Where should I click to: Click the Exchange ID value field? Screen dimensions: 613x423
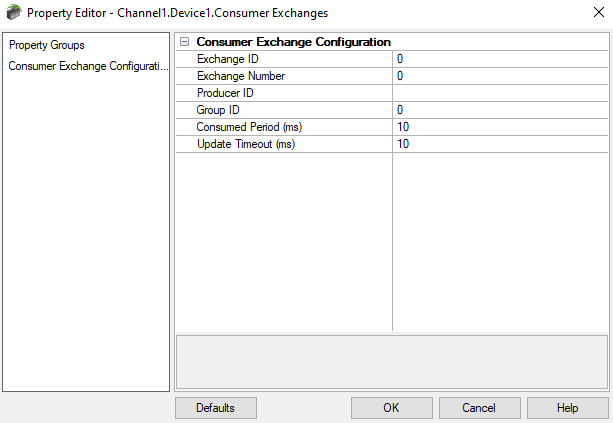tap(500, 60)
